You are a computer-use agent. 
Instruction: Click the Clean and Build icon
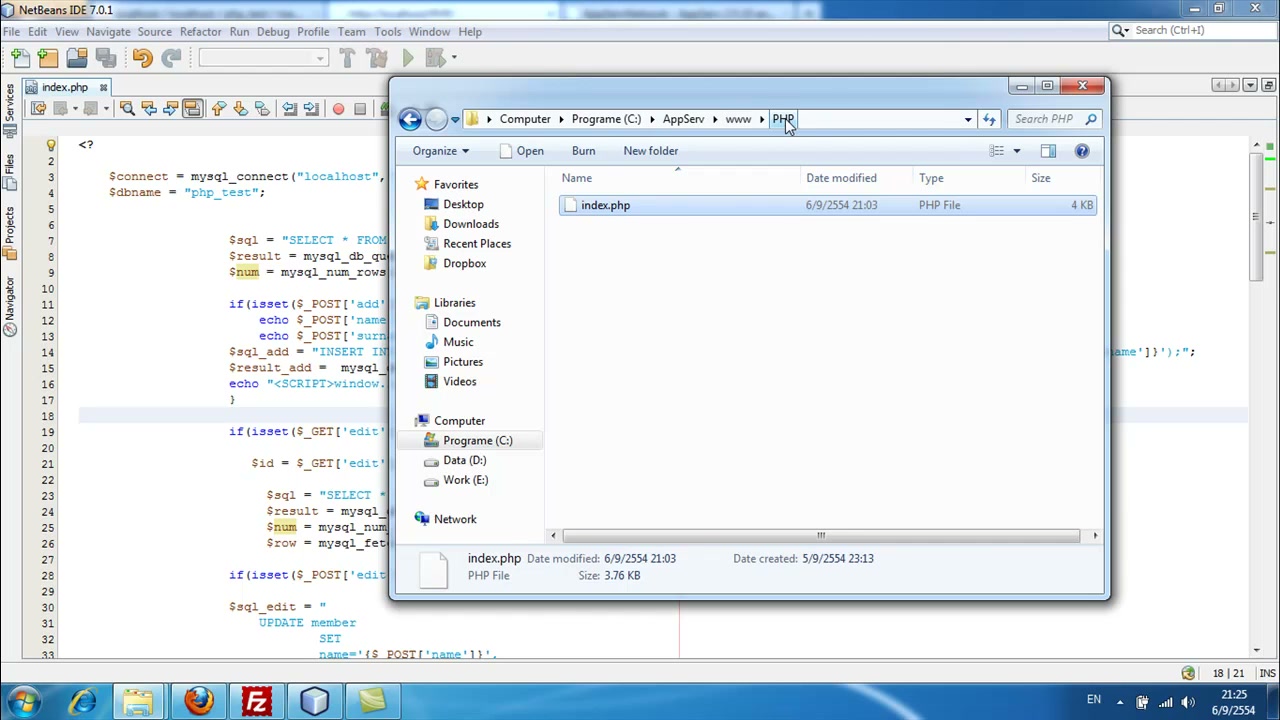click(377, 58)
